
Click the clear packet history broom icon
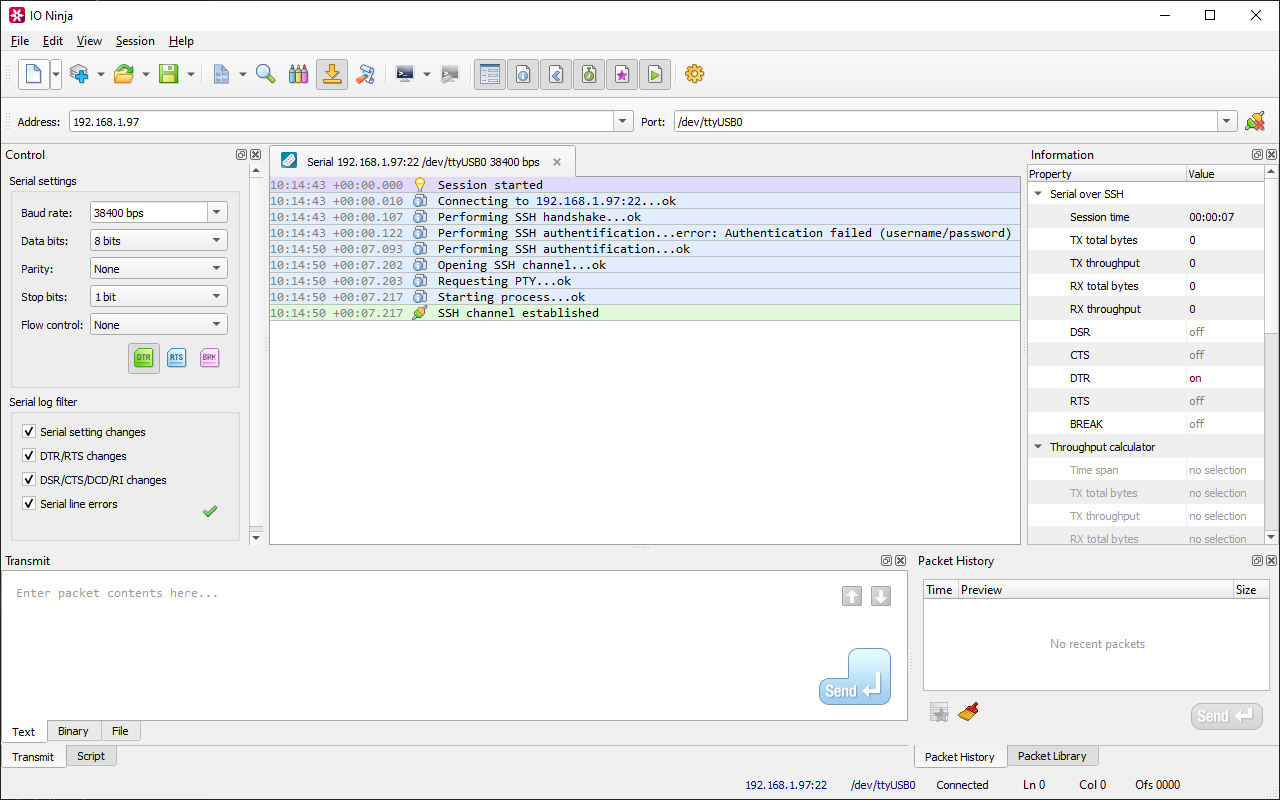pyautogui.click(x=968, y=712)
